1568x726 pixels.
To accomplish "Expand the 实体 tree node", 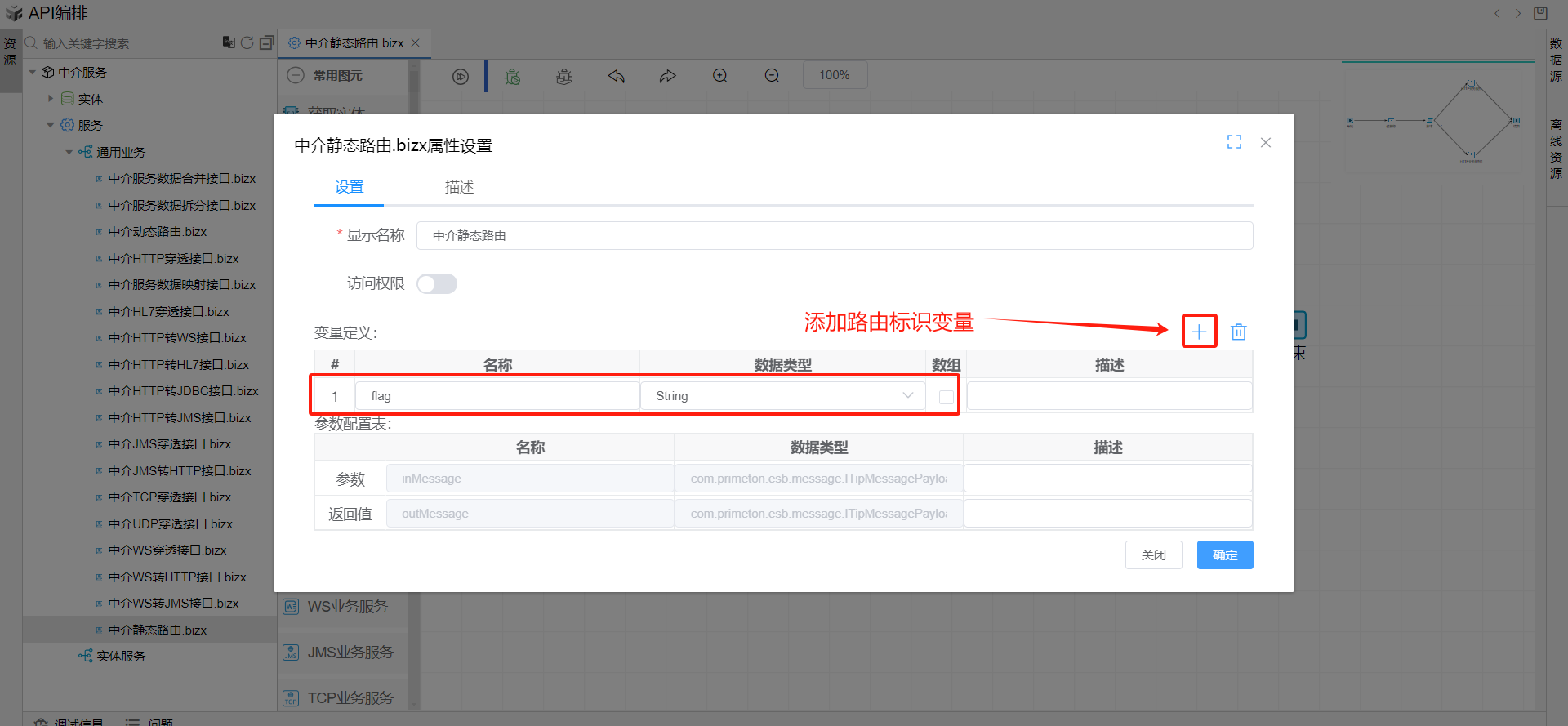I will tap(51, 99).
